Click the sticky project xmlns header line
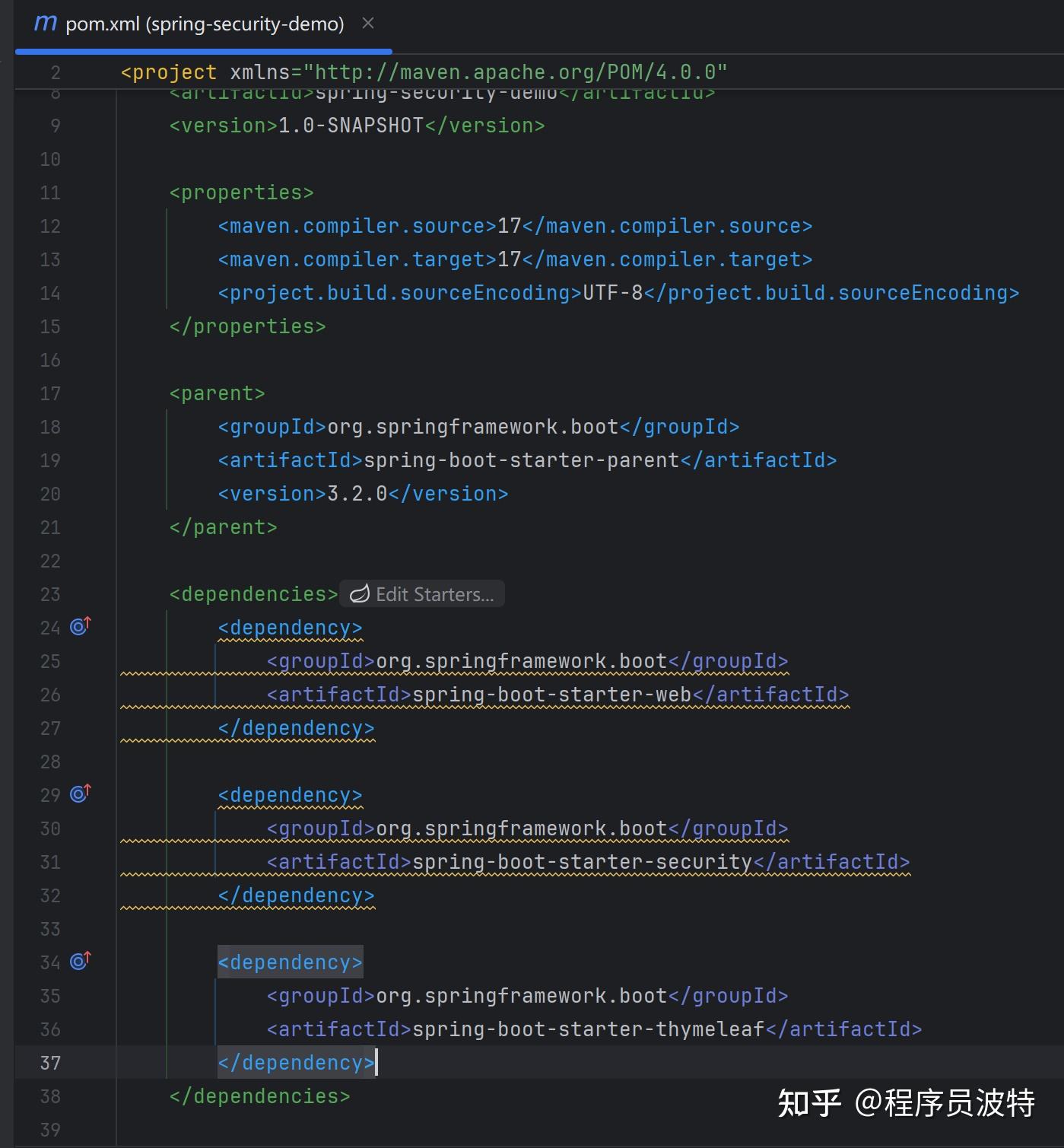This screenshot has height=1148, width=1064. coord(424,72)
